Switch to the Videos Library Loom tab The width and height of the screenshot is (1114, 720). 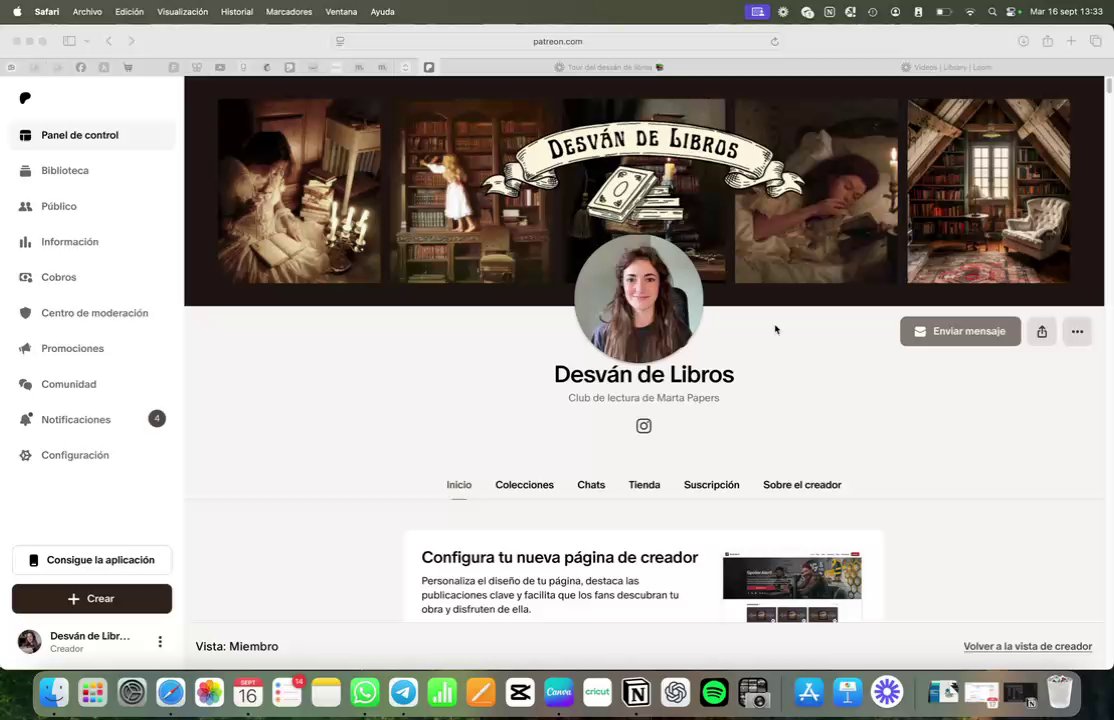pos(946,67)
